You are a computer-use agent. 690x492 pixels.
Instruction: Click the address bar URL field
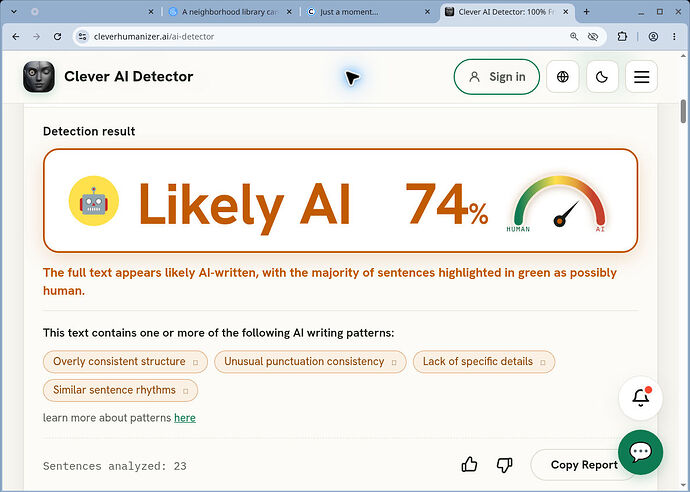(326, 37)
